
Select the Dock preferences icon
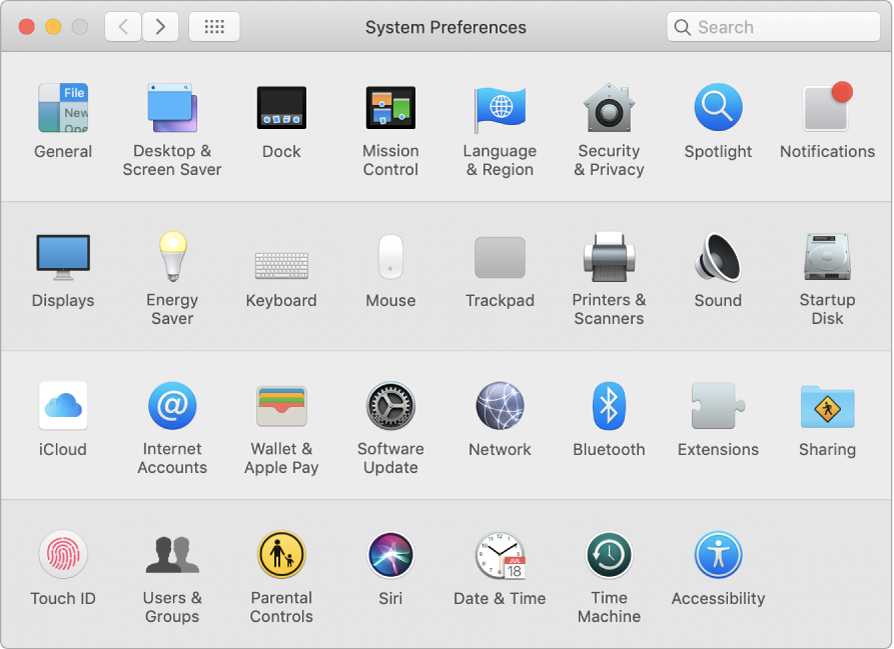point(281,106)
